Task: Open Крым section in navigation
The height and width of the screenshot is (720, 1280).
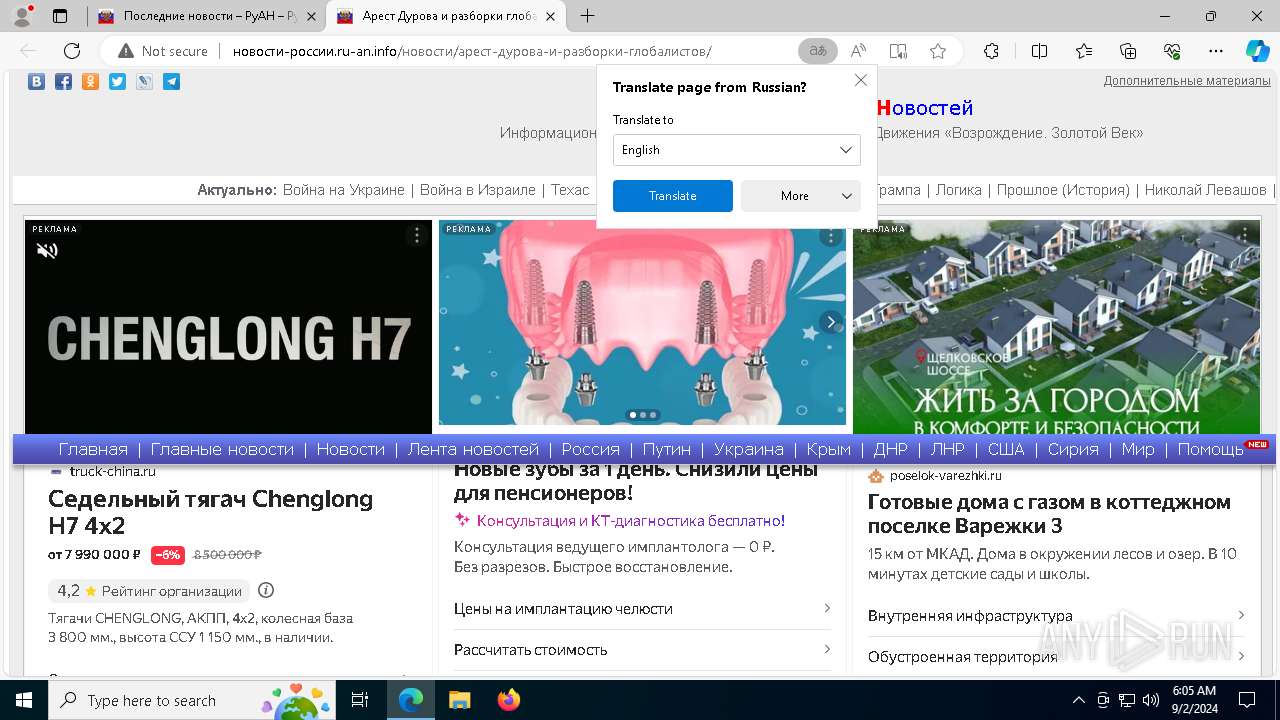Action: (828, 449)
